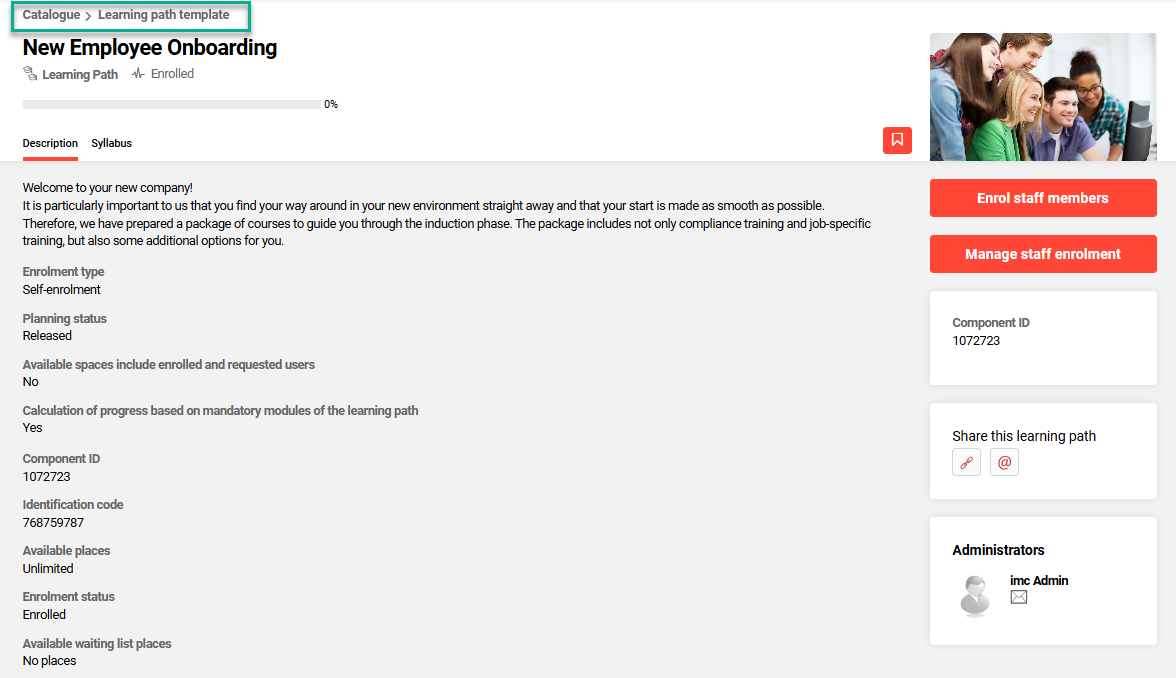Click the identification code 768759787
Image resolution: width=1176 pixels, height=678 pixels.
pyautogui.click(x=53, y=523)
